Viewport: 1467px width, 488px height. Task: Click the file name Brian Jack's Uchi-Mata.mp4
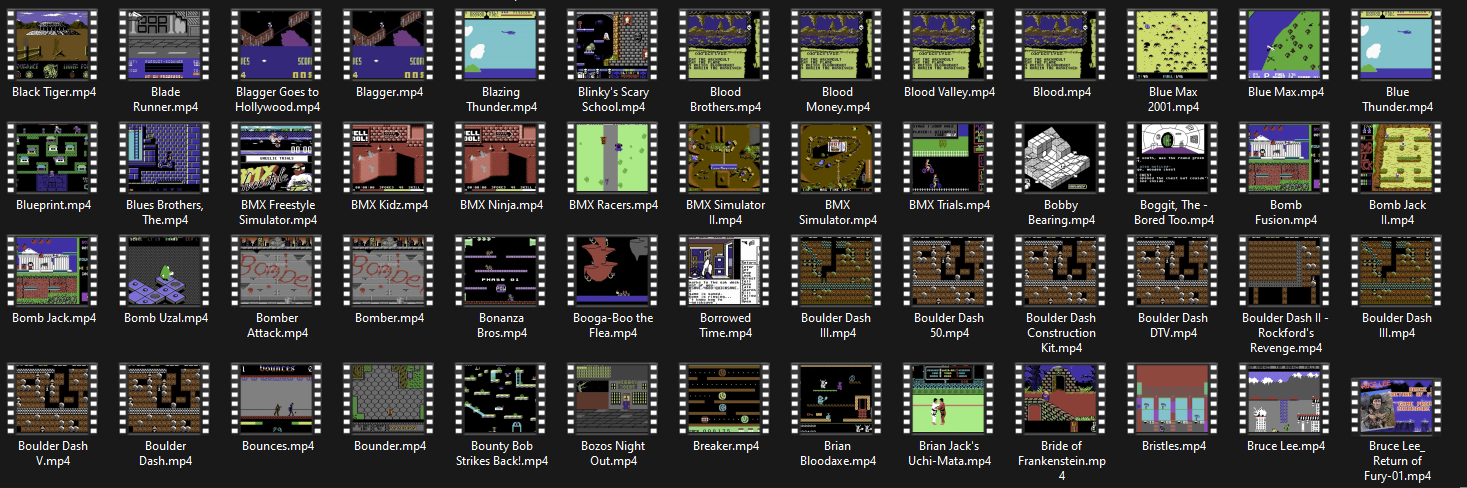tap(950, 453)
